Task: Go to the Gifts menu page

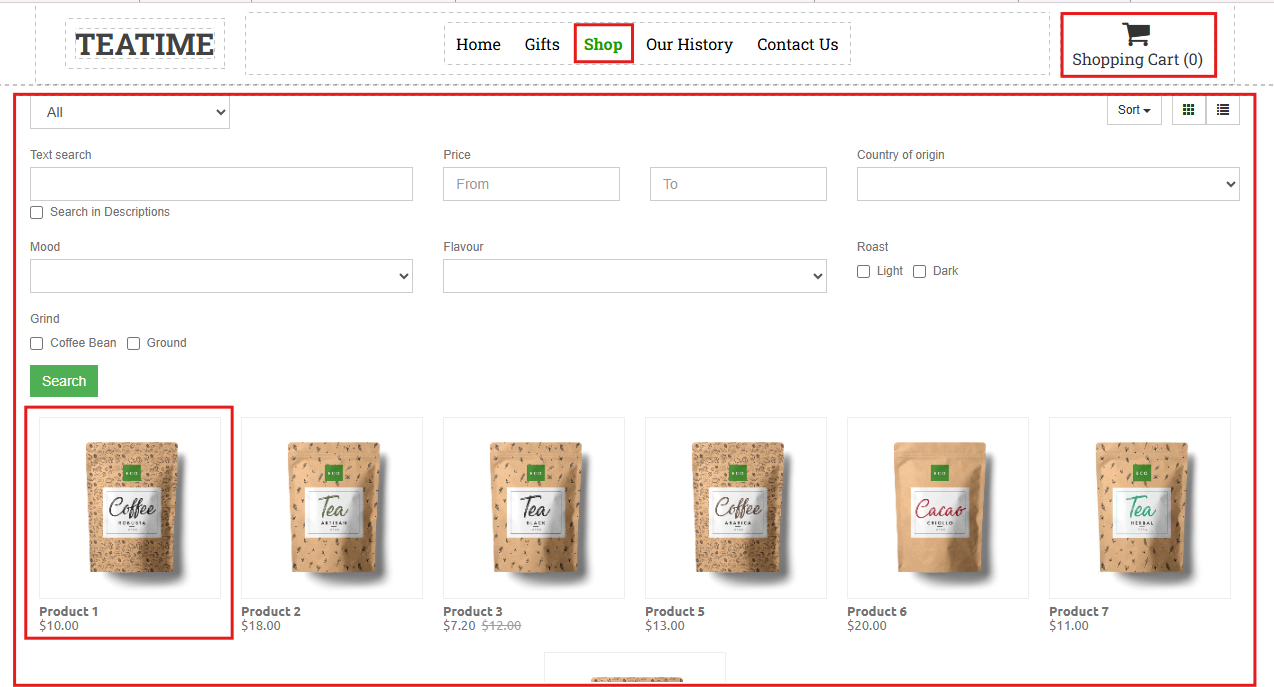Action: click(542, 44)
